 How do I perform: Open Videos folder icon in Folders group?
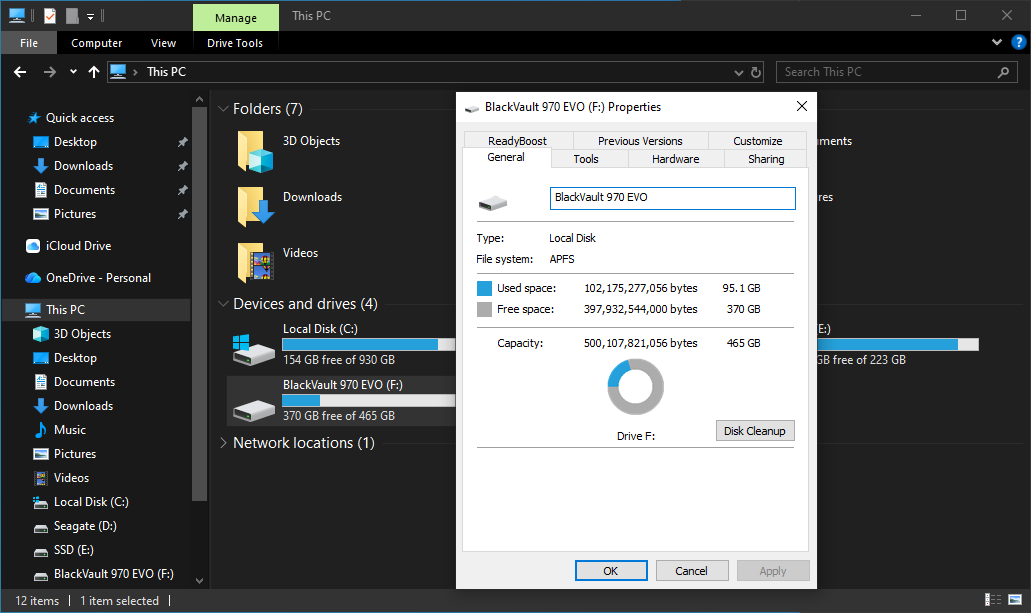(x=255, y=262)
